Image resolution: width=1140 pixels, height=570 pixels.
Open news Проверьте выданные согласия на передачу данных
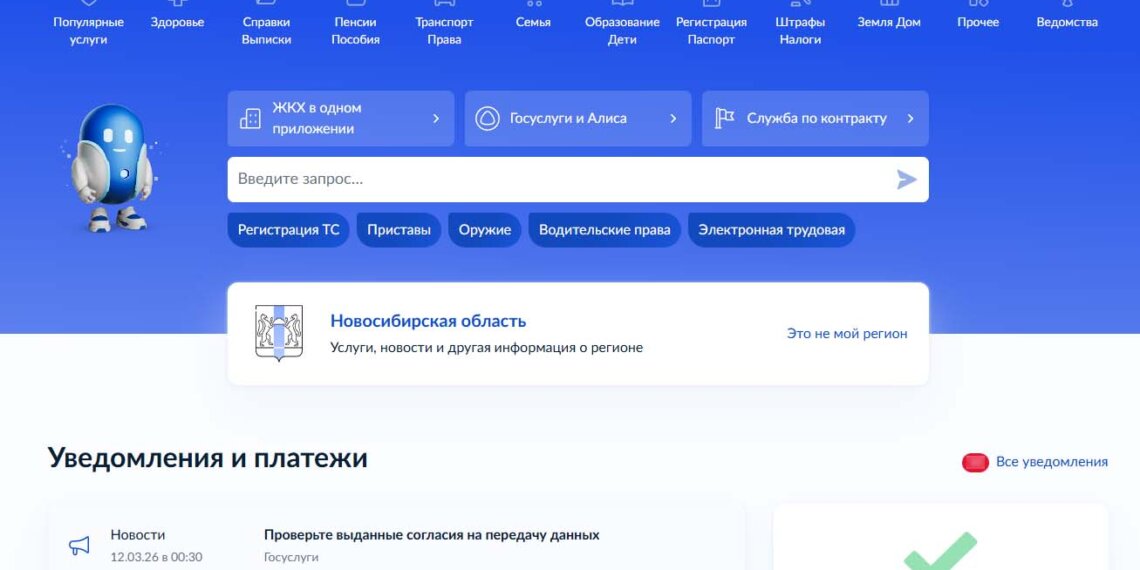click(x=432, y=535)
